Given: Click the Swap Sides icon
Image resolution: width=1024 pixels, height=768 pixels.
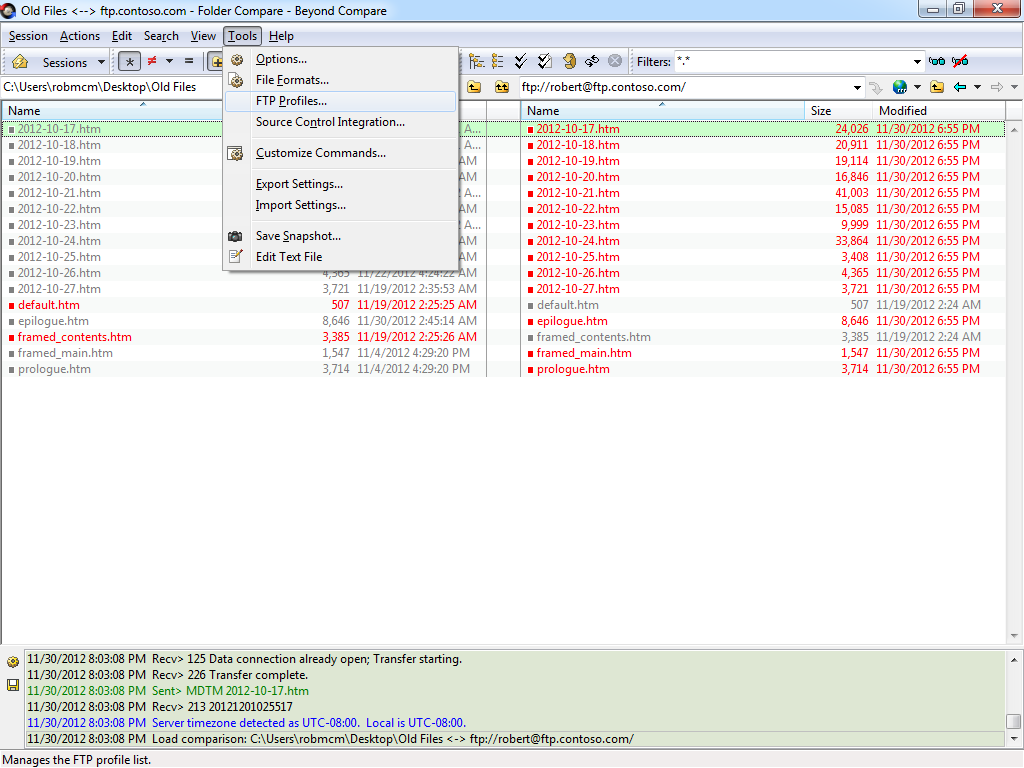Looking at the screenshot, I should click(592, 61).
